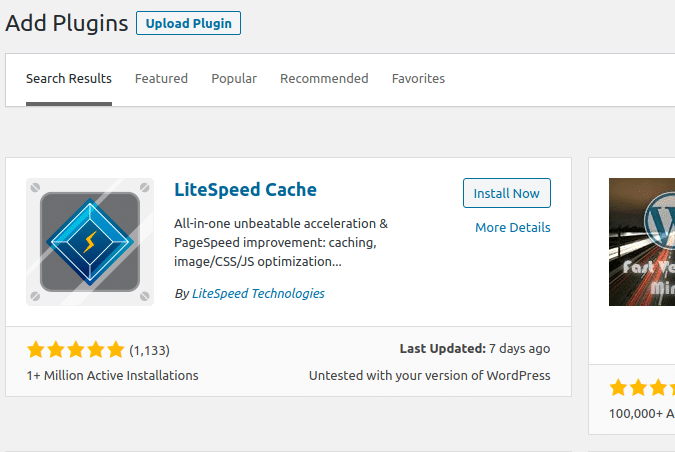Click second star of LiteSpeed Cache rating

point(56,350)
